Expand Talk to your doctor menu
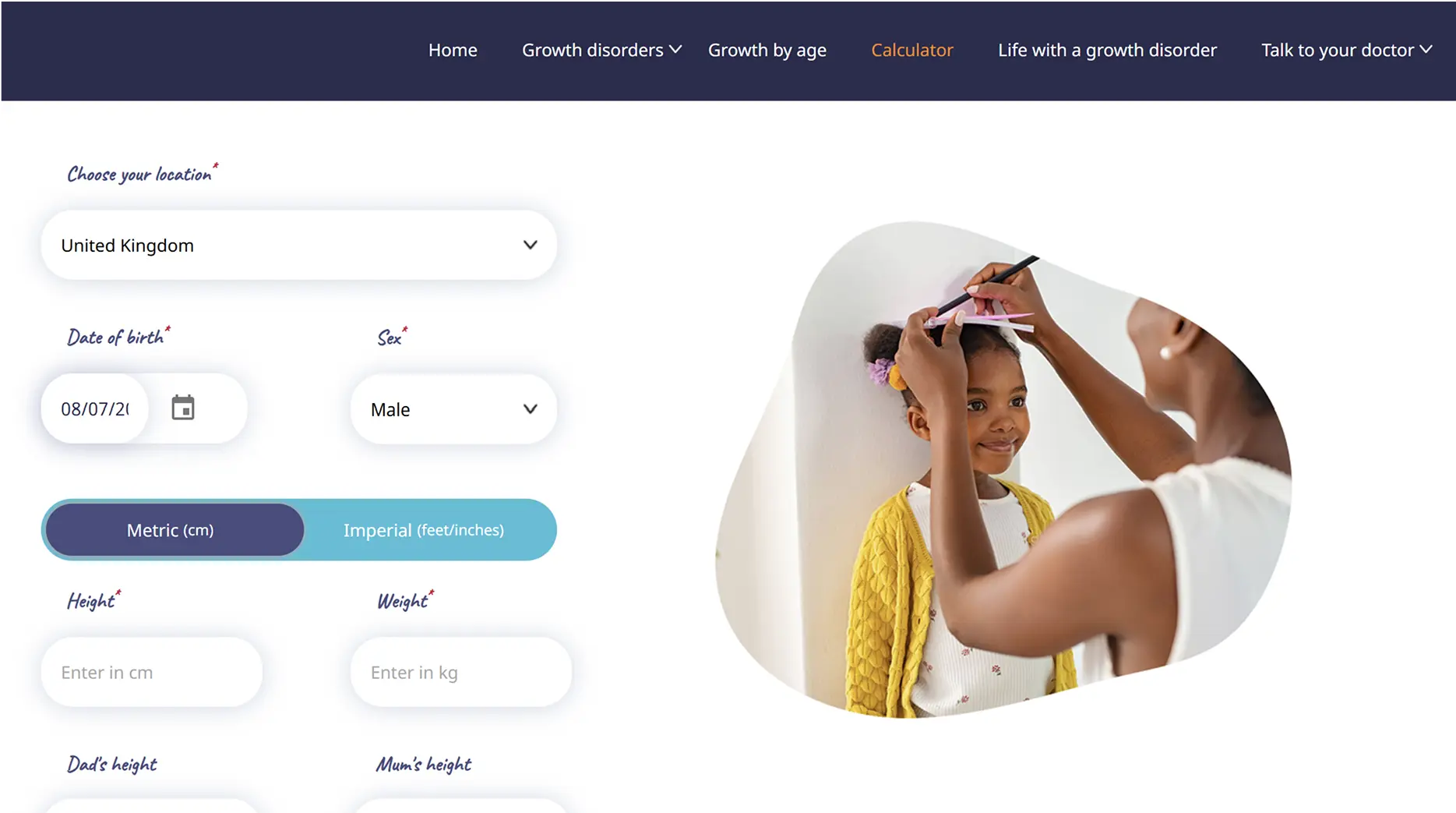Image resolution: width=1456 pixels, height=813 pixels. pyautogui.click(x=1338, y=50)
